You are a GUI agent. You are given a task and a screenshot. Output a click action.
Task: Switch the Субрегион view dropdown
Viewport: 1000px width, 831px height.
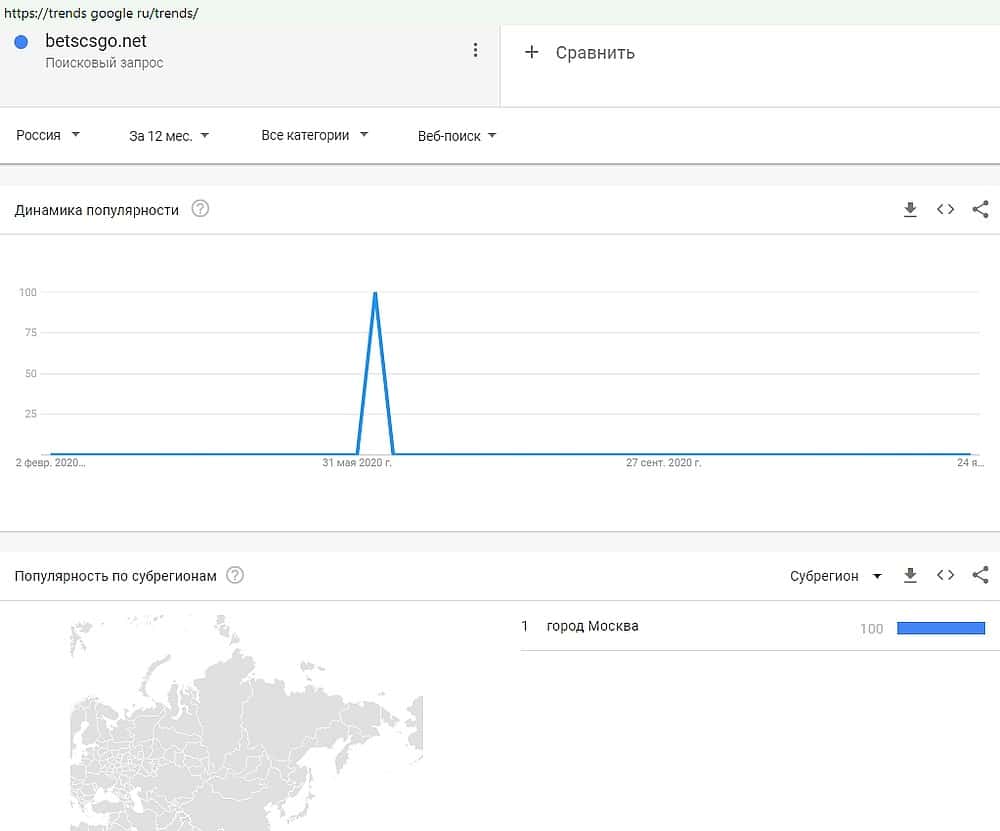836,576
